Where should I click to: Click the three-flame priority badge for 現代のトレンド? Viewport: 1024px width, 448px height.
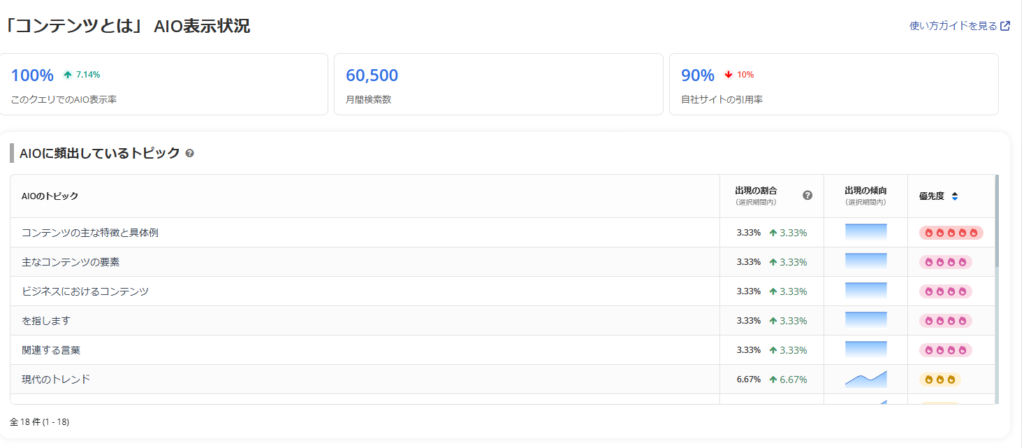pyautogui.click(x=940, y=380)
